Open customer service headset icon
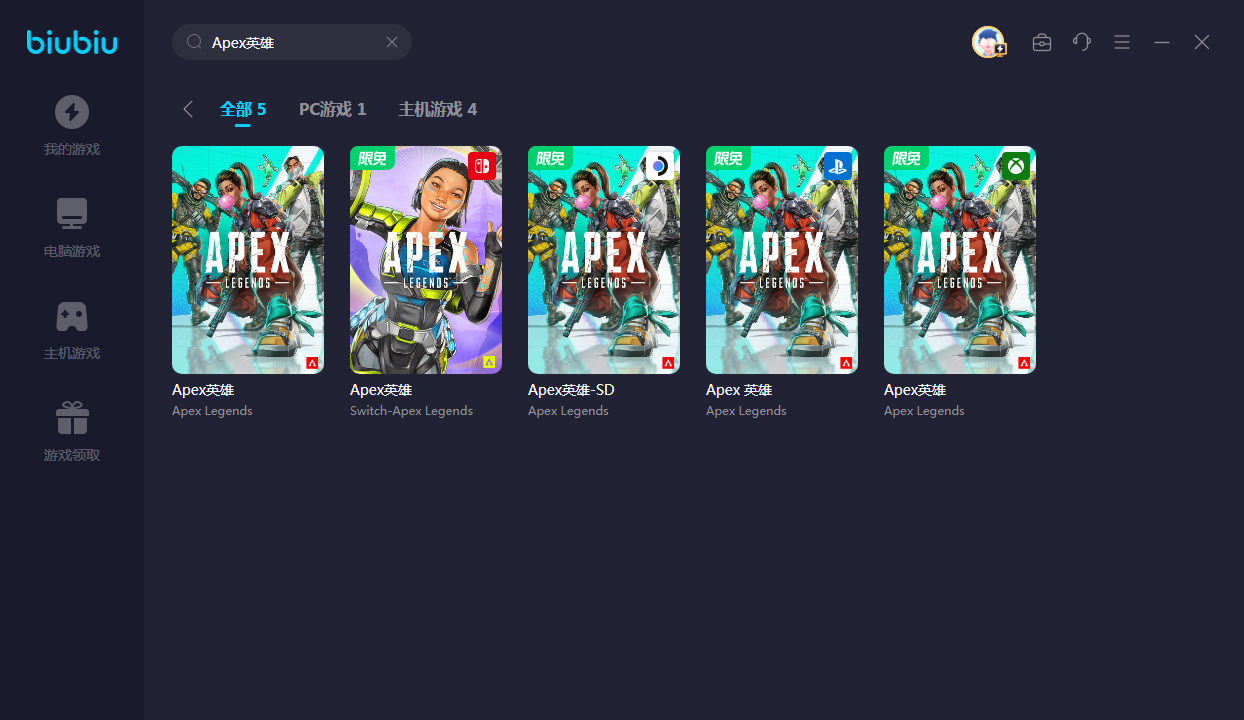 pos(1082,42)
